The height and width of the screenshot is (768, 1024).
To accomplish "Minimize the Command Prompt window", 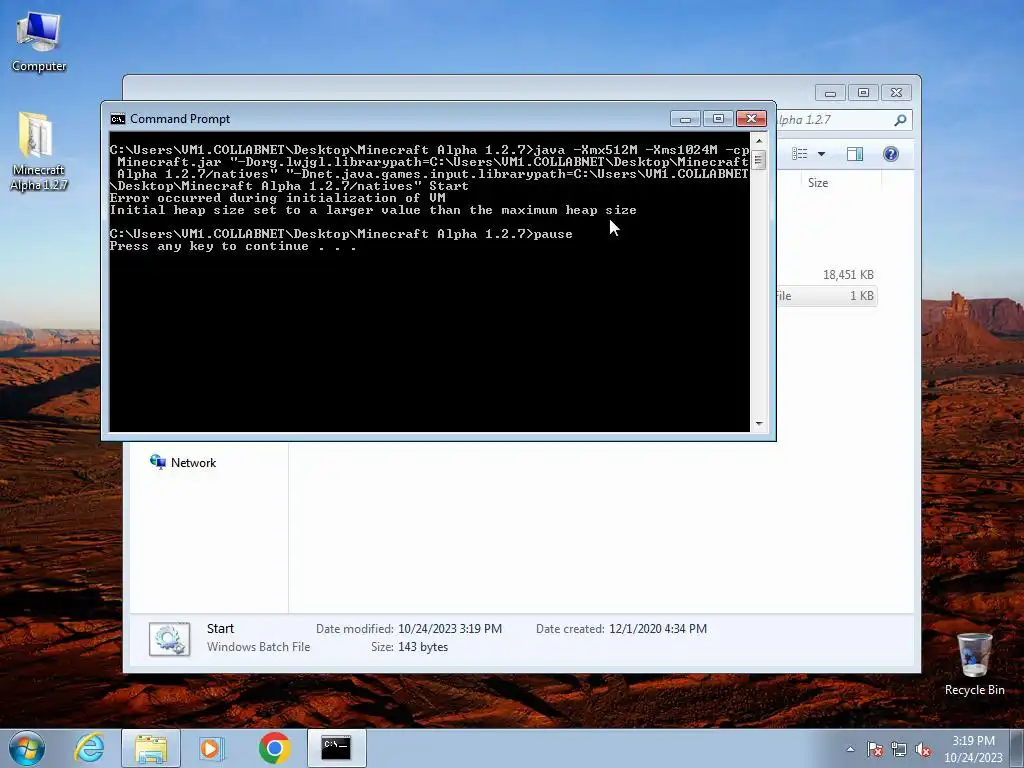I will 685,119.
